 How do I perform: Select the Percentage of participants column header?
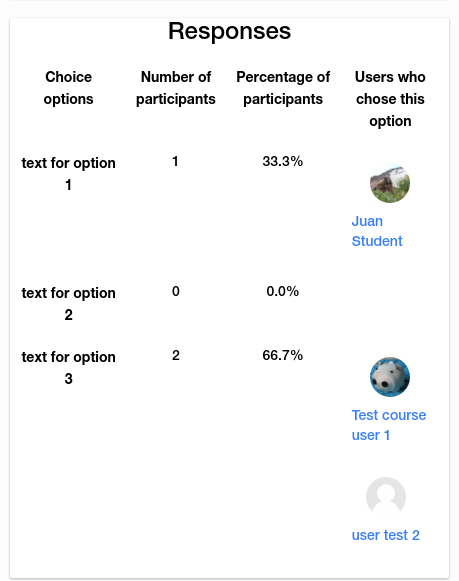pos(283,88)
